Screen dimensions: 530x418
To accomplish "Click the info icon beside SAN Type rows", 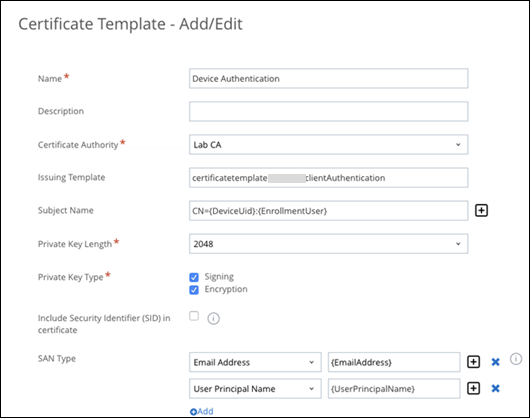I will click(x=516, y=359).
